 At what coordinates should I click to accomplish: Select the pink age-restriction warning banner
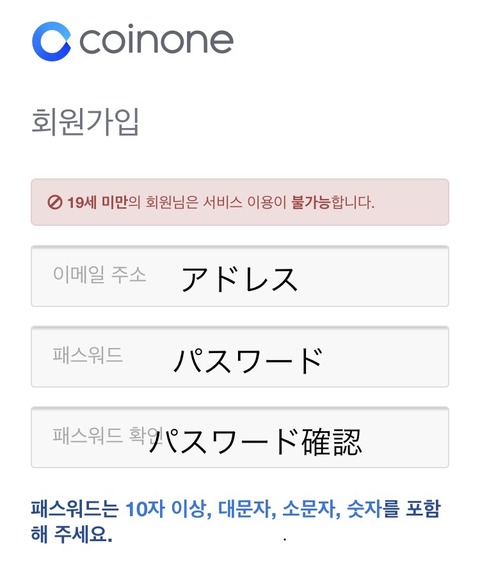[240, 202]
